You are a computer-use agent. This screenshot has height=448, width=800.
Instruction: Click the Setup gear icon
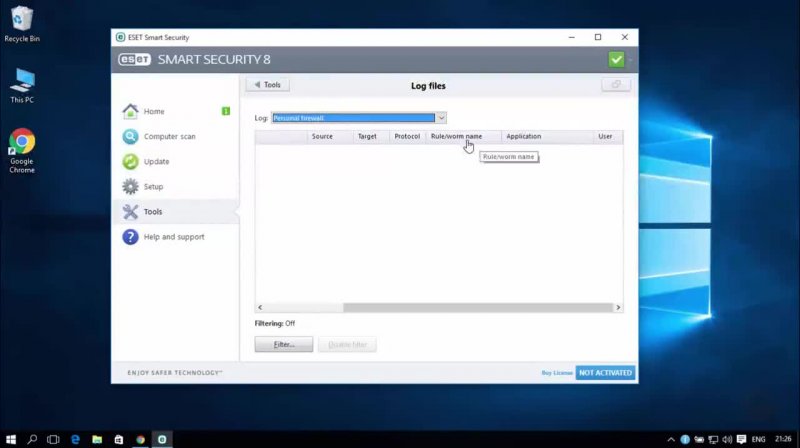pos(130,187)
